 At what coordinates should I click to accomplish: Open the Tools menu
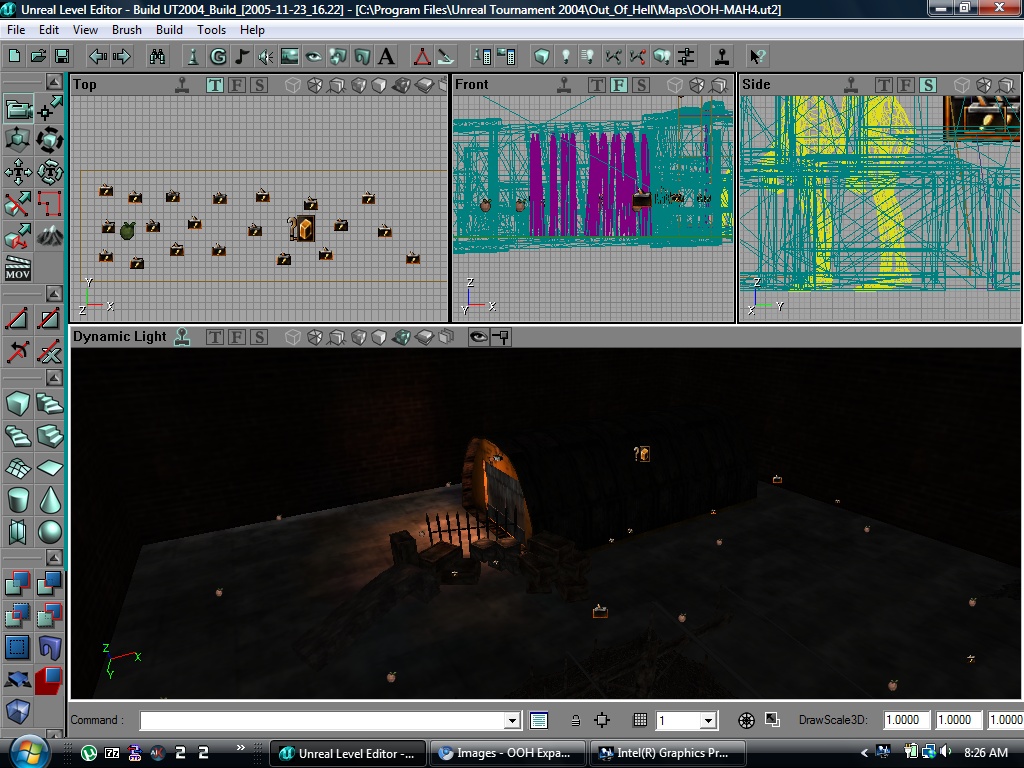pos(212,30)
